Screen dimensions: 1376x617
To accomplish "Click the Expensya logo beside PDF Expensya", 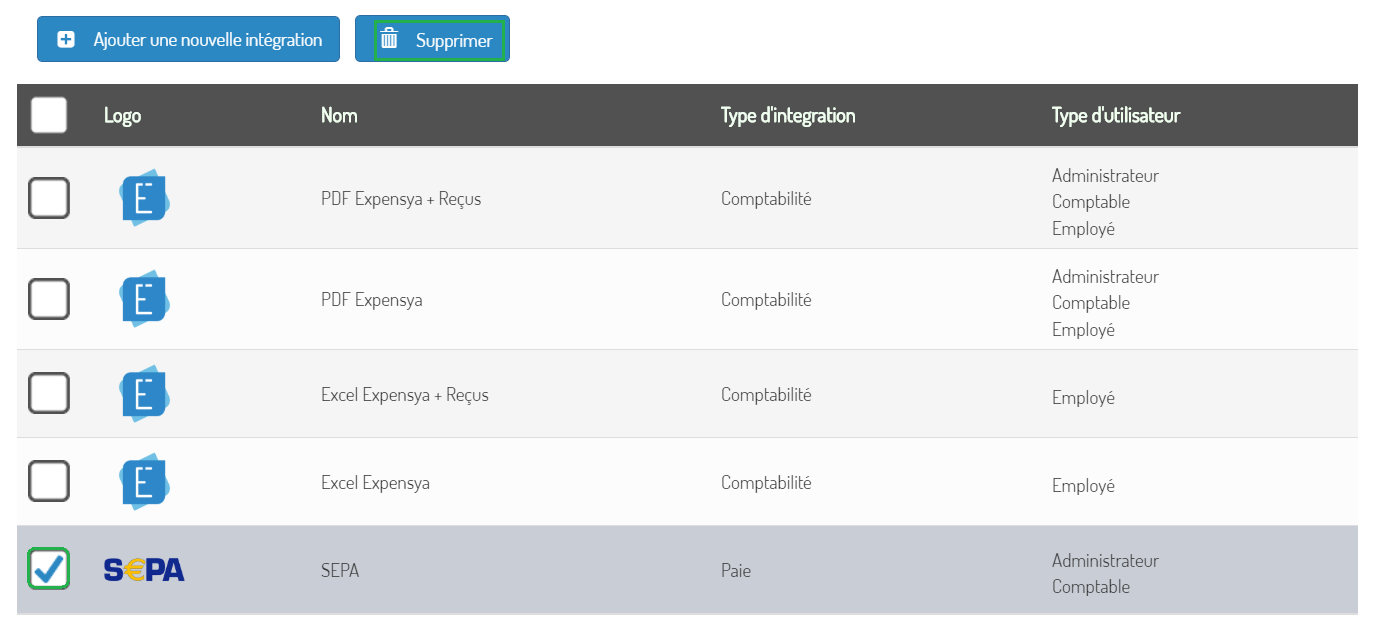I will (x=144, y=299).
